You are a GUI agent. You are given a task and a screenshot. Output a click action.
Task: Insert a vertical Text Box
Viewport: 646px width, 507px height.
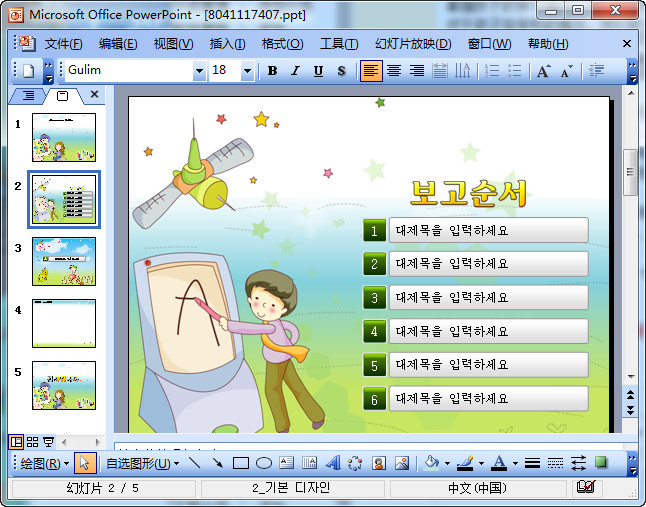coord(309,463)
